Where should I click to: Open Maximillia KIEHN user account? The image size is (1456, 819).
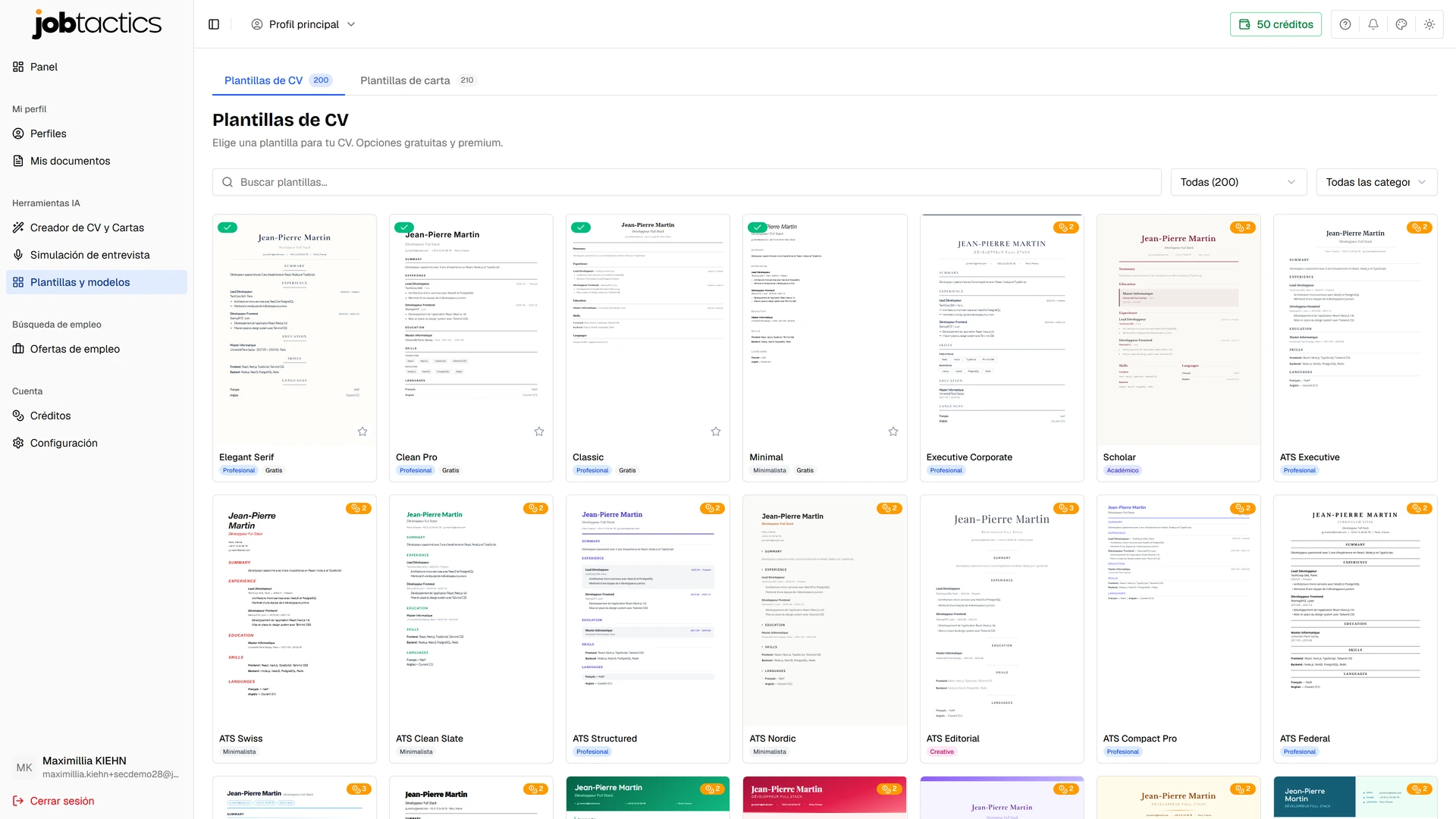[96, 767]
